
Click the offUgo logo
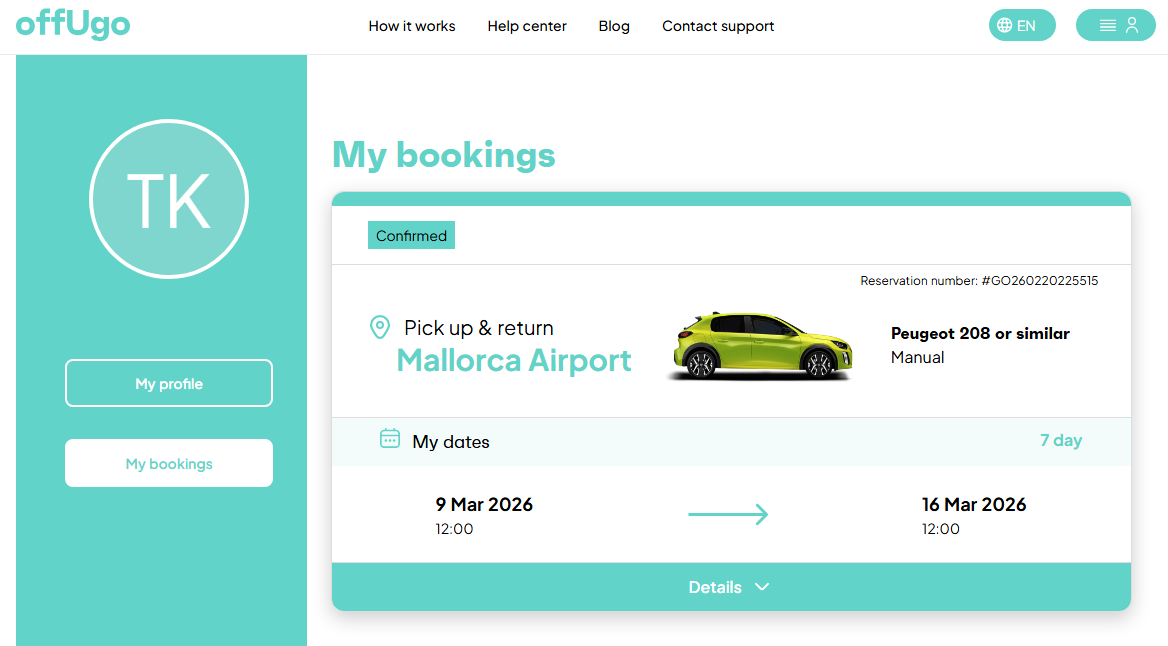[x=72, y=24]
